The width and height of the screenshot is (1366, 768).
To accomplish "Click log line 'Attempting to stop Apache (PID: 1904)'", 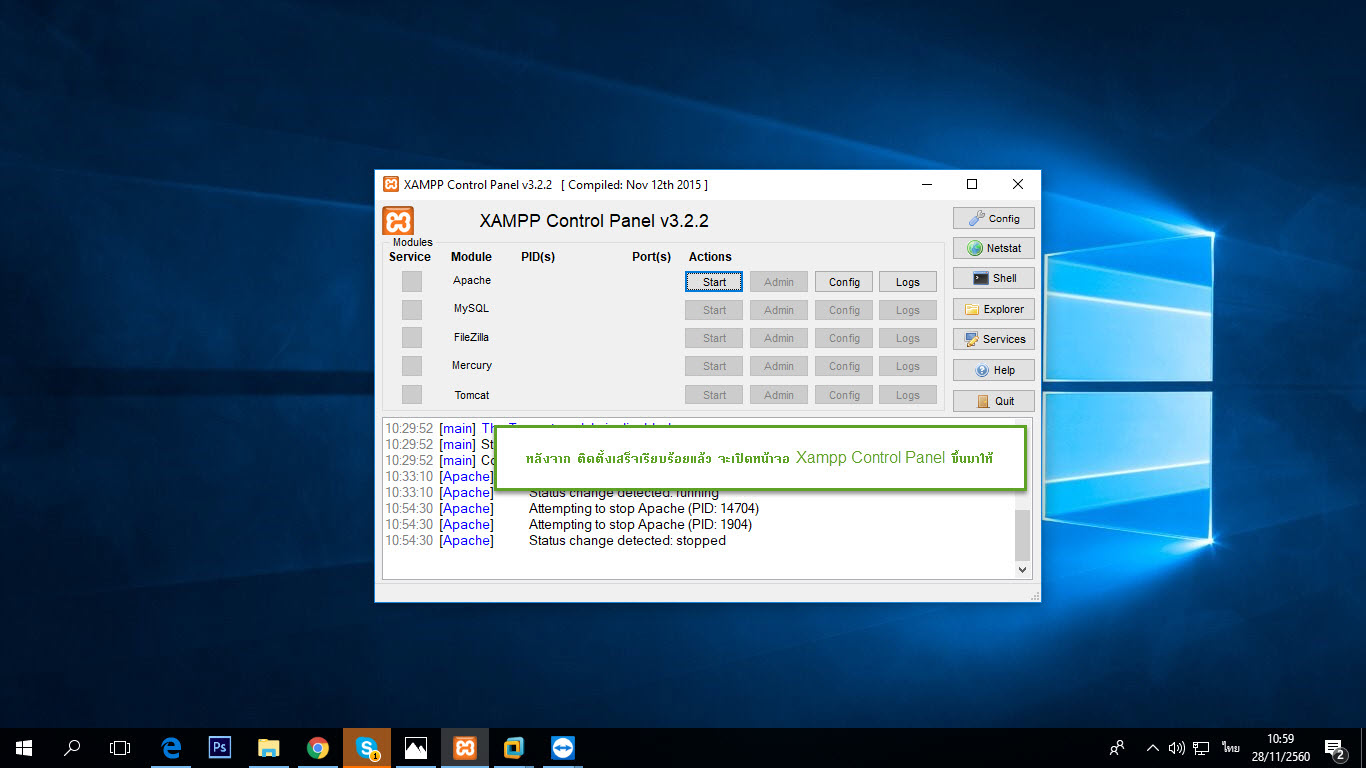I will point(640,525).
